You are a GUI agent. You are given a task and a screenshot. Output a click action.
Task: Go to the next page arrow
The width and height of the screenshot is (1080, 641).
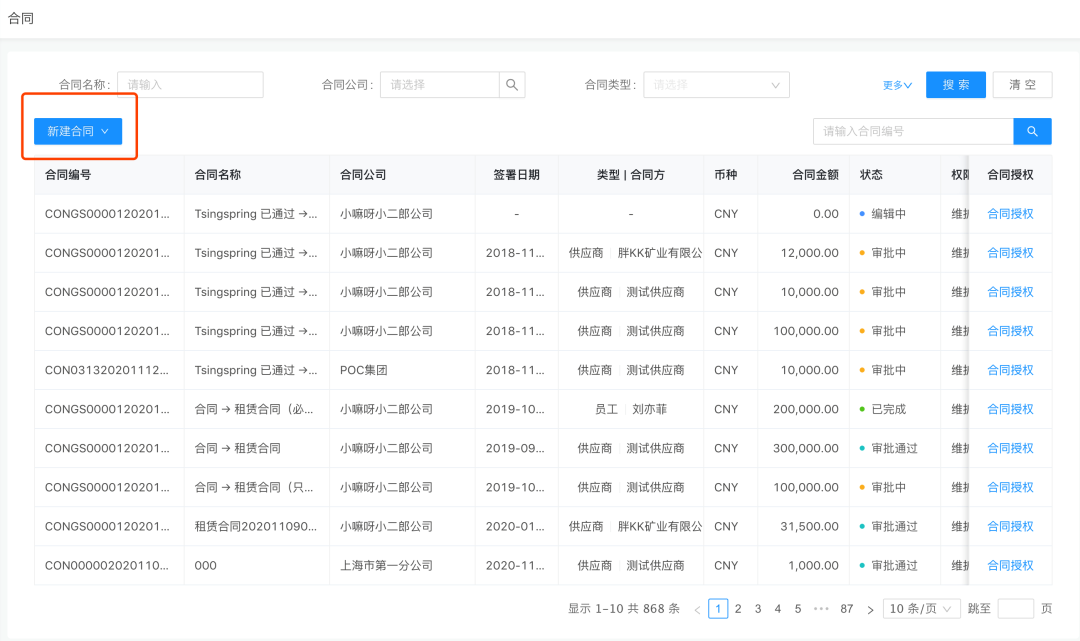(870, 609)
